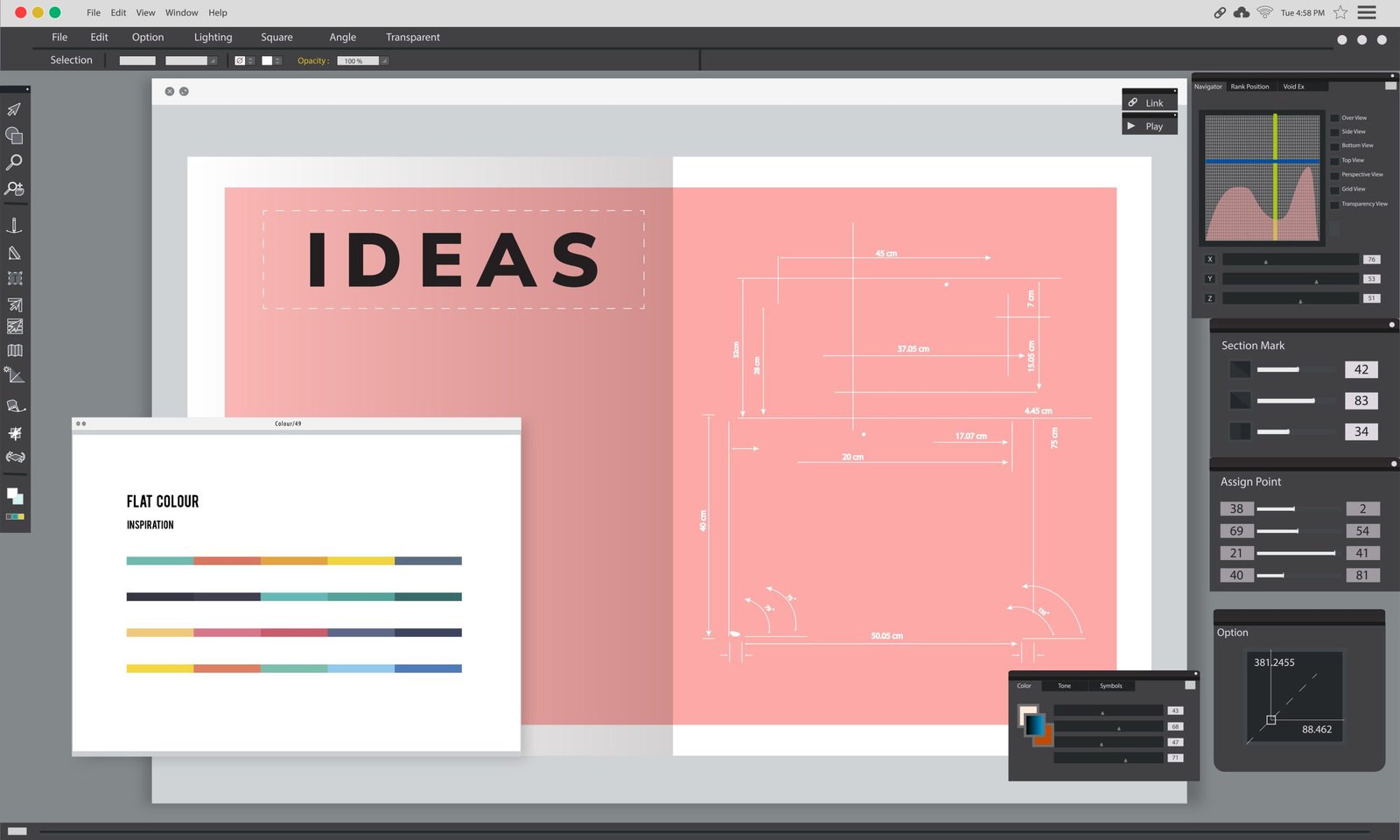Screen dimensions: 1400x840
Task: Choose the grid hash tool near the toolbar bottom
Action: [14, 432]
